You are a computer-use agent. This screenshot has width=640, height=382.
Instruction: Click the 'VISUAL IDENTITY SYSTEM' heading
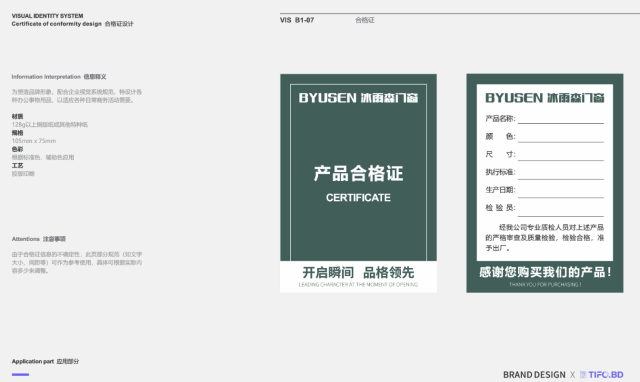[x=47, y=16]
